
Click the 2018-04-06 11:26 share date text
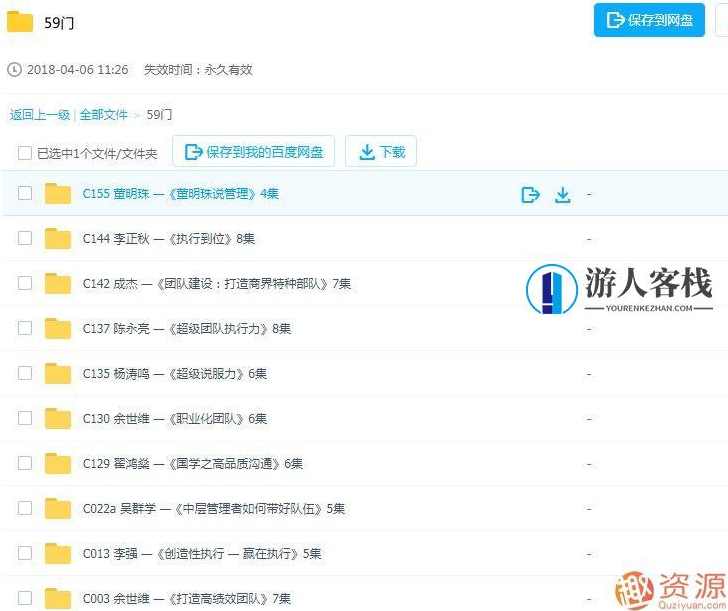pyautogui.click(x=78, y=70)
